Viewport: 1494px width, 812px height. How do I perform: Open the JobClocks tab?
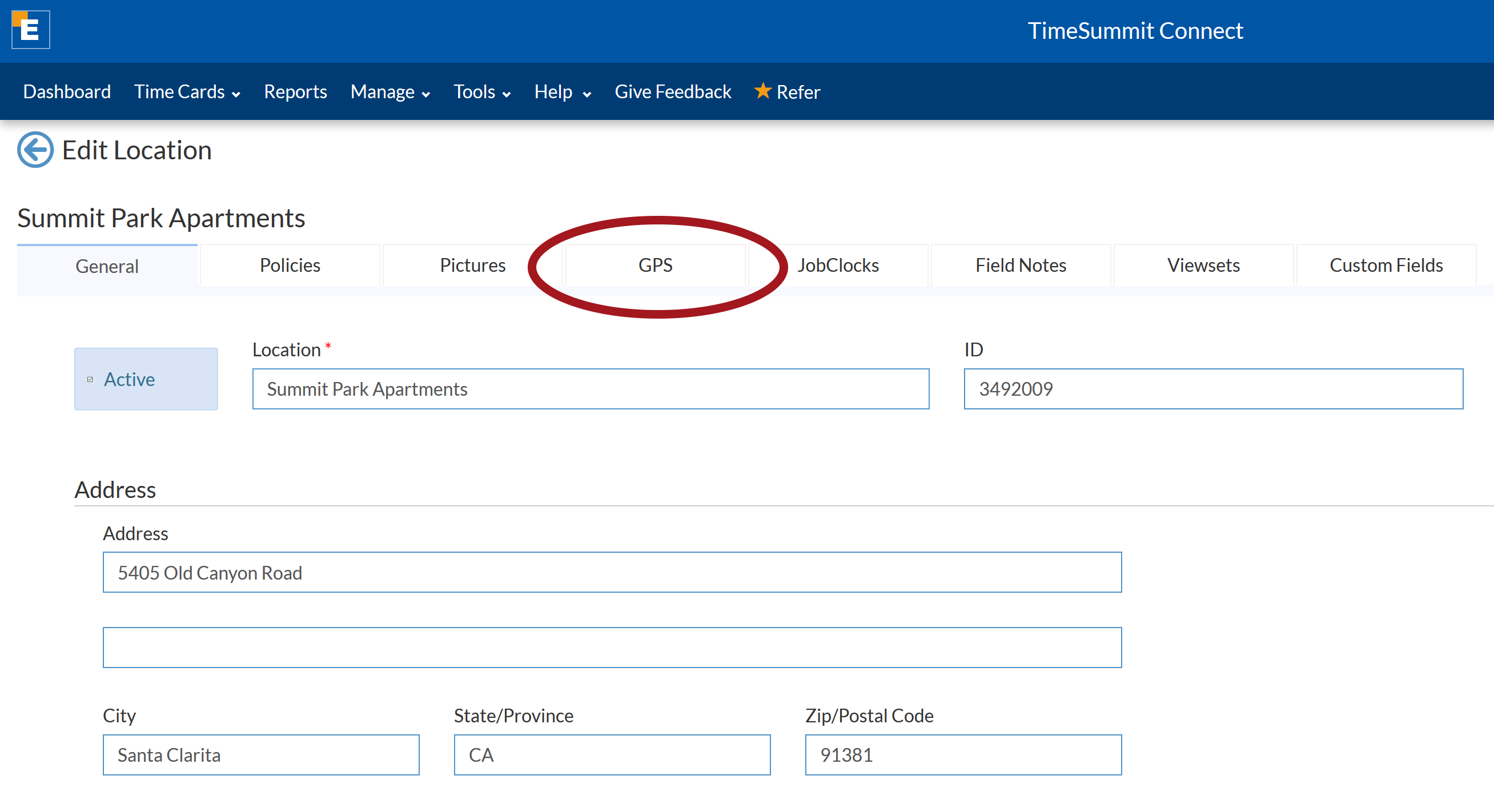838,265
